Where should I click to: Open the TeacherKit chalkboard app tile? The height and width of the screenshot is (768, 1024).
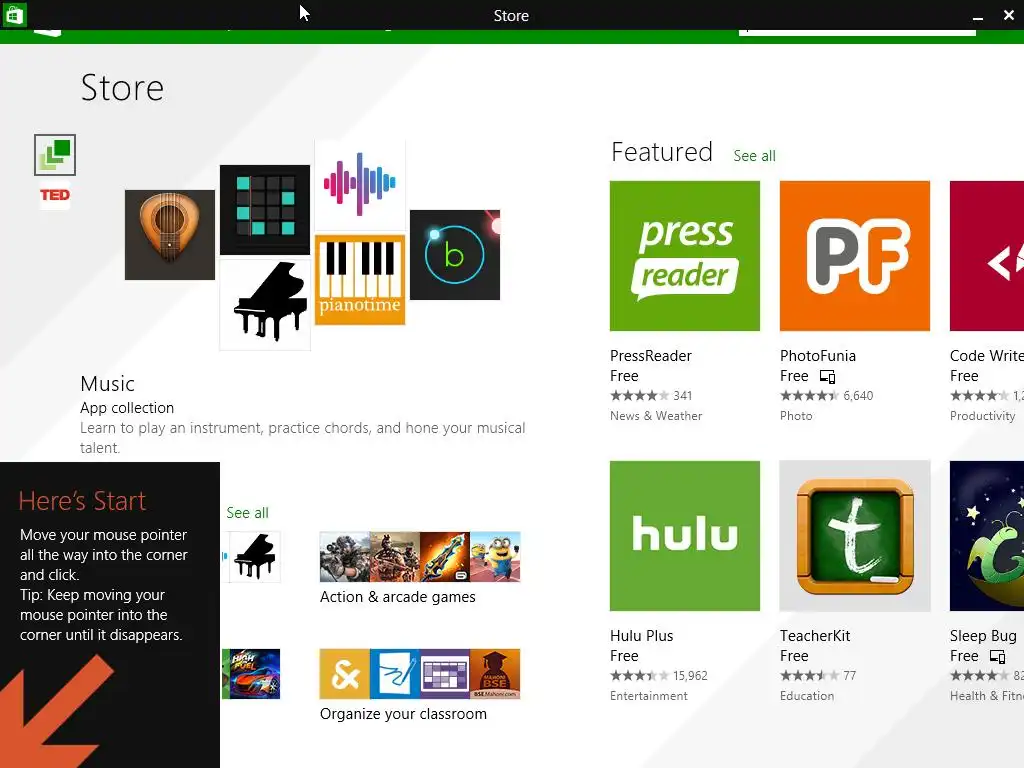pyautogui.click(x=854, y=536)
